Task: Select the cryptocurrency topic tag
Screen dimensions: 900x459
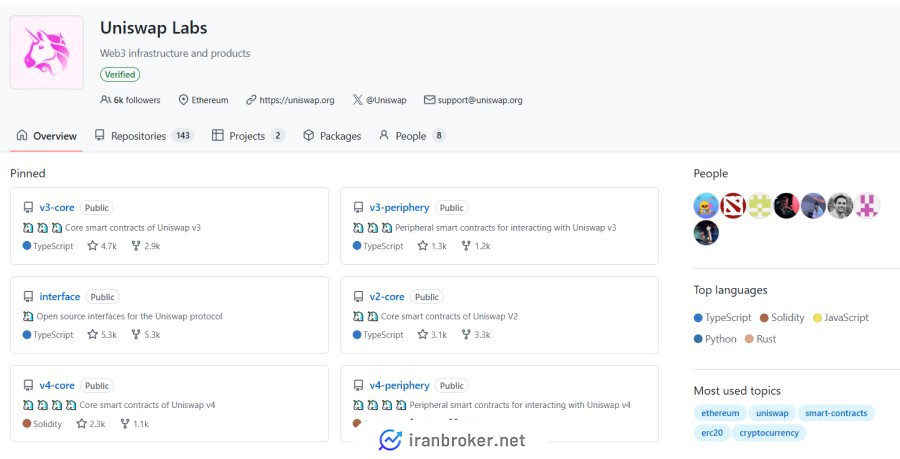Action: (769, 433)
